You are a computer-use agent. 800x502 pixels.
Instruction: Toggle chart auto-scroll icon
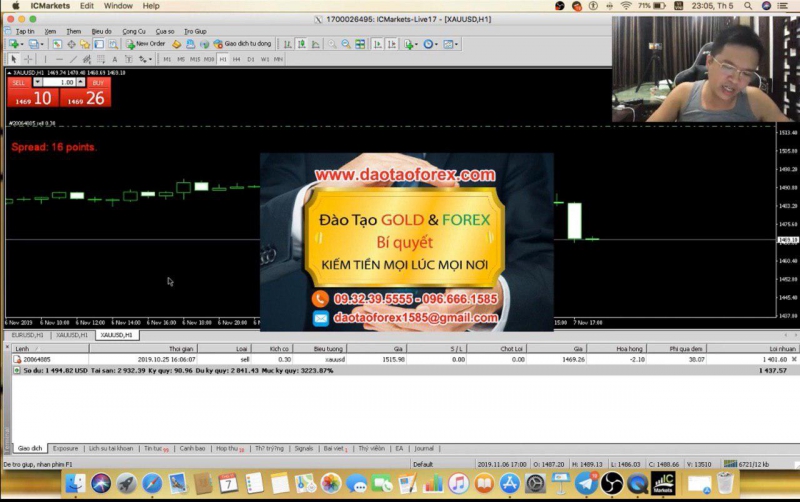[x=378, y=44]
